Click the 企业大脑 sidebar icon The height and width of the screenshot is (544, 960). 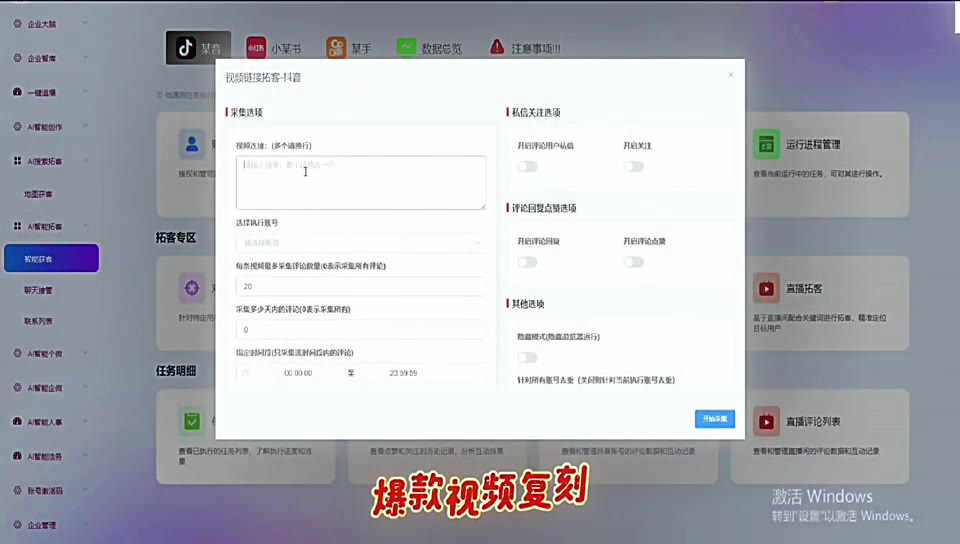coord(17,24)
